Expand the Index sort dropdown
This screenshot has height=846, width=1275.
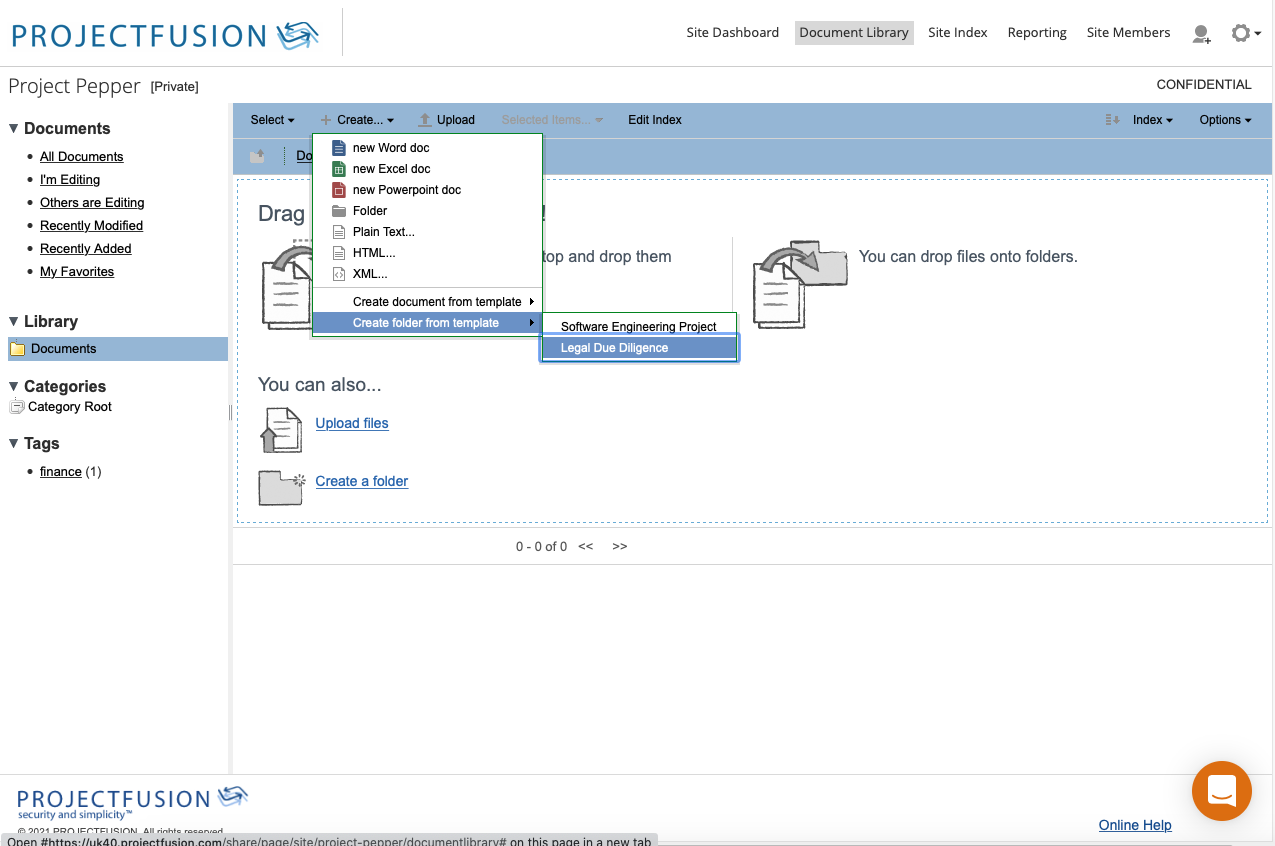pos(1152,120)
